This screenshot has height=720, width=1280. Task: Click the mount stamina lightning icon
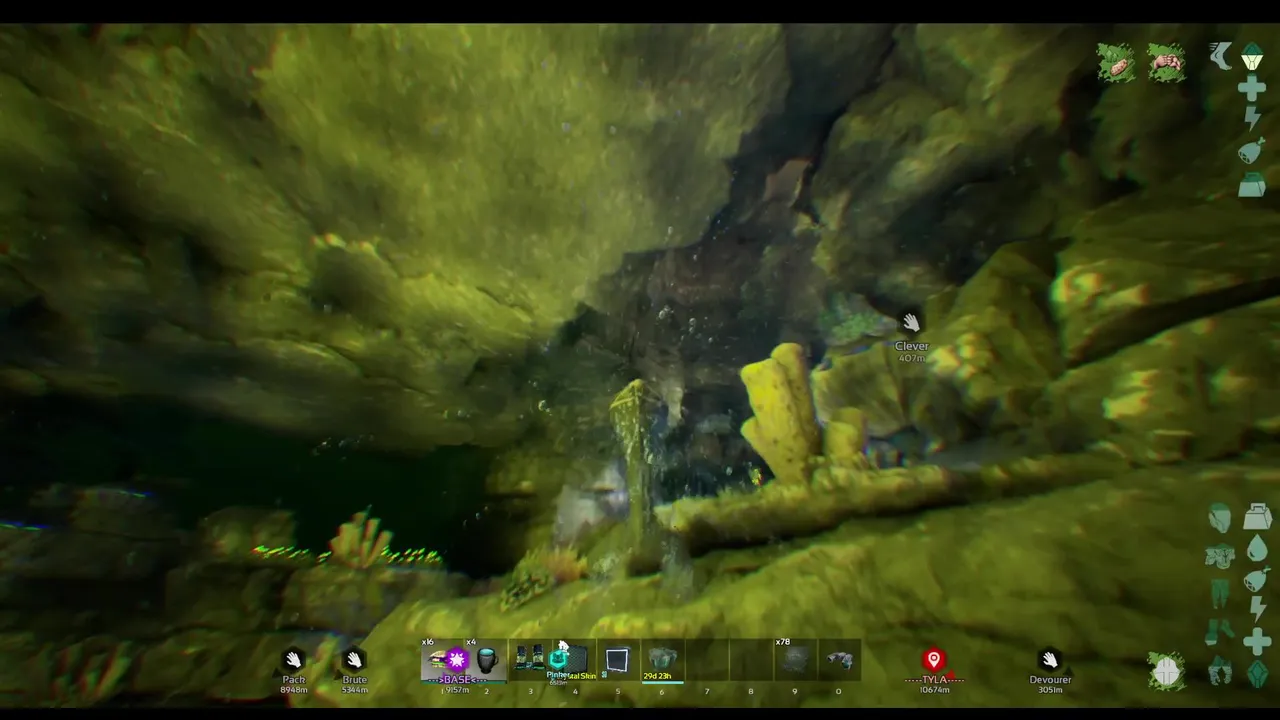[1252, 119]
